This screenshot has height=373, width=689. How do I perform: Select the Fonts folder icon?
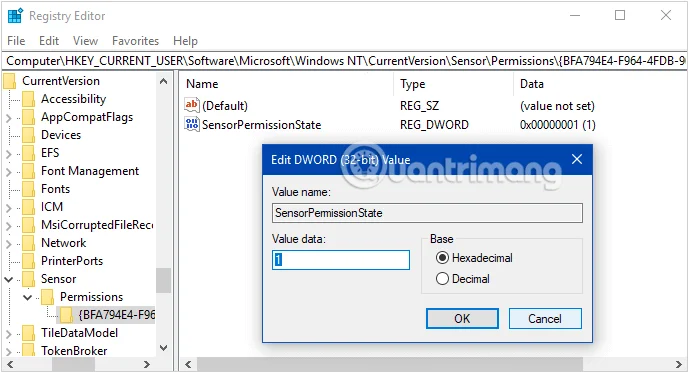(29, 189)
